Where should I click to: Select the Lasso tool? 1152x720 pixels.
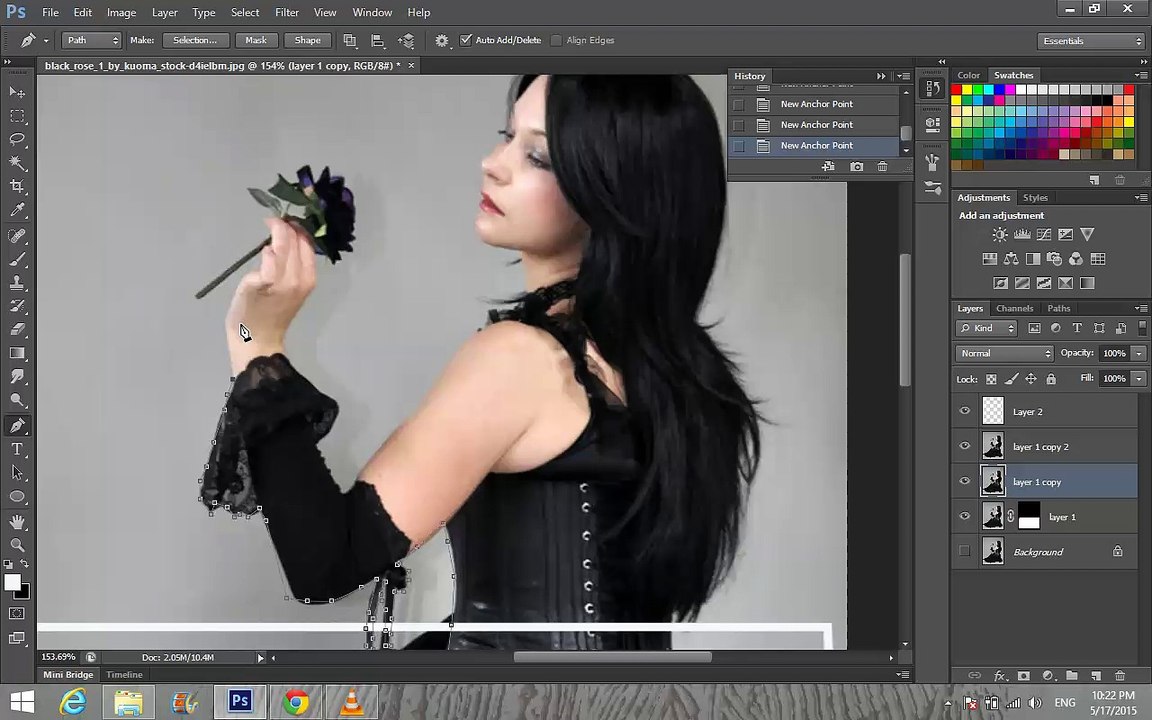(17, 140)
